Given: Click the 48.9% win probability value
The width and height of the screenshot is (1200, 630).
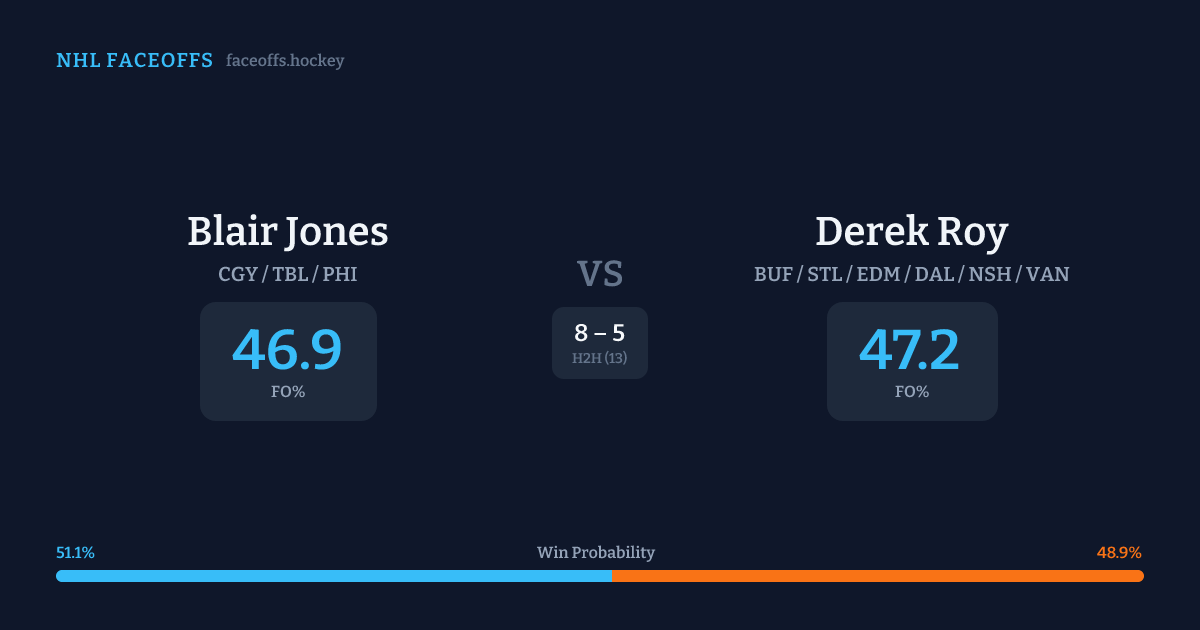Looking at the screenshot, I should coord(1119,553).
